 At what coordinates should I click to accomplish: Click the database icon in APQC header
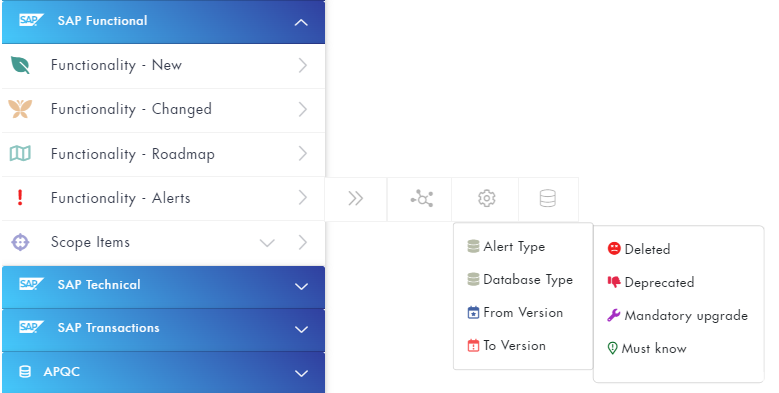pos(25,372)
